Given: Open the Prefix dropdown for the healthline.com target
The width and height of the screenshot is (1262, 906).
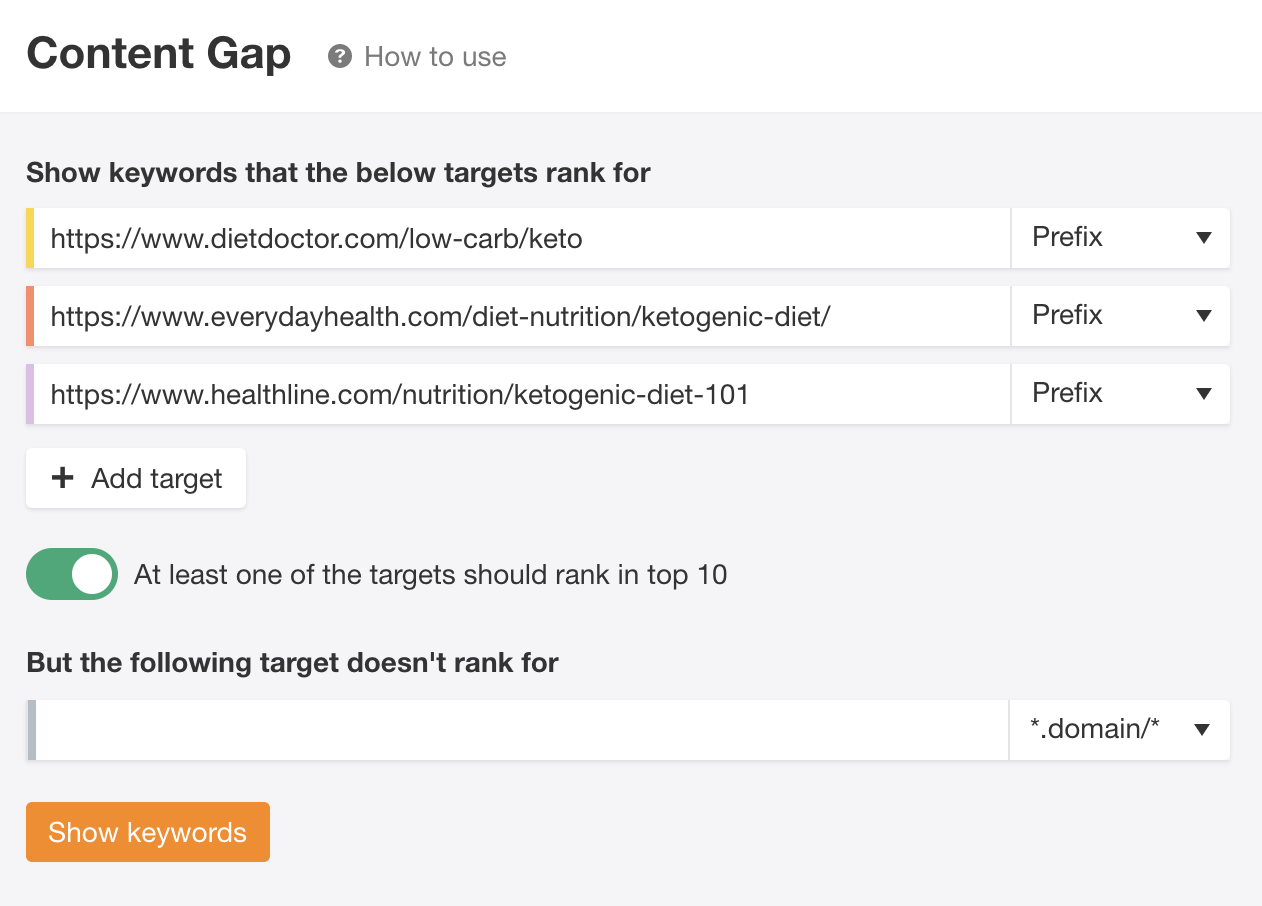Looking at the screenshot, I should (x=1120, y=394).
